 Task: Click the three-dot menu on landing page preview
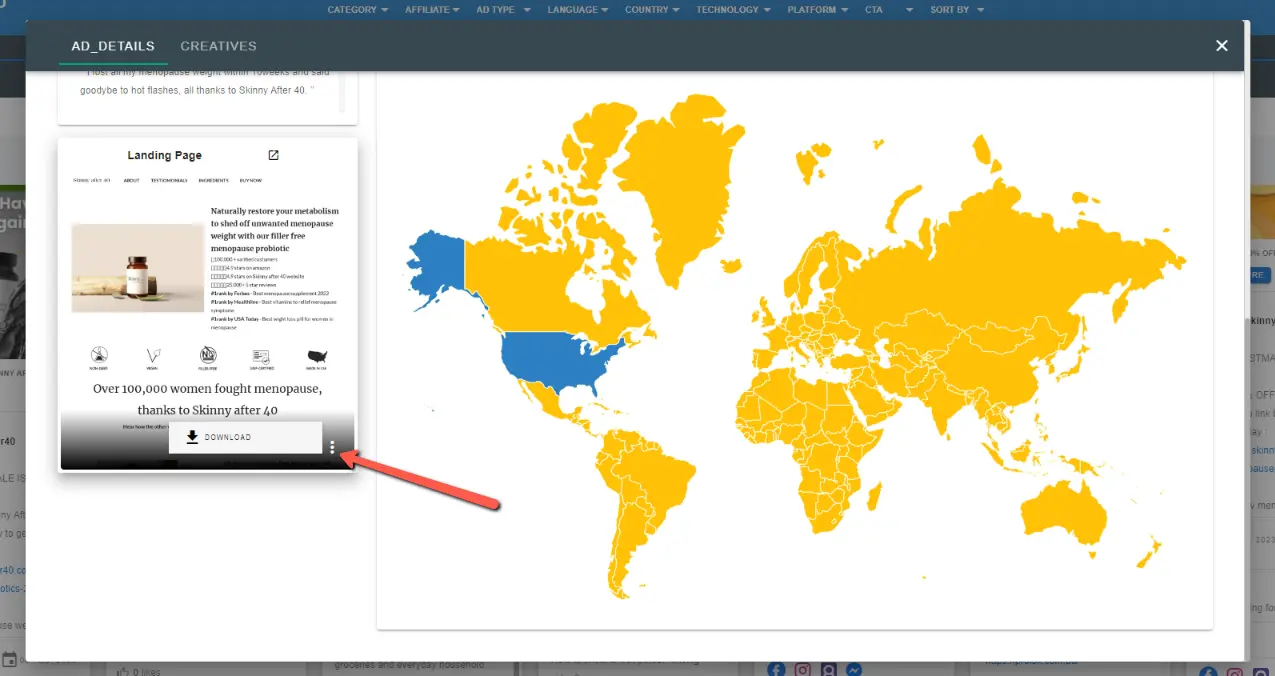(332, 448)
